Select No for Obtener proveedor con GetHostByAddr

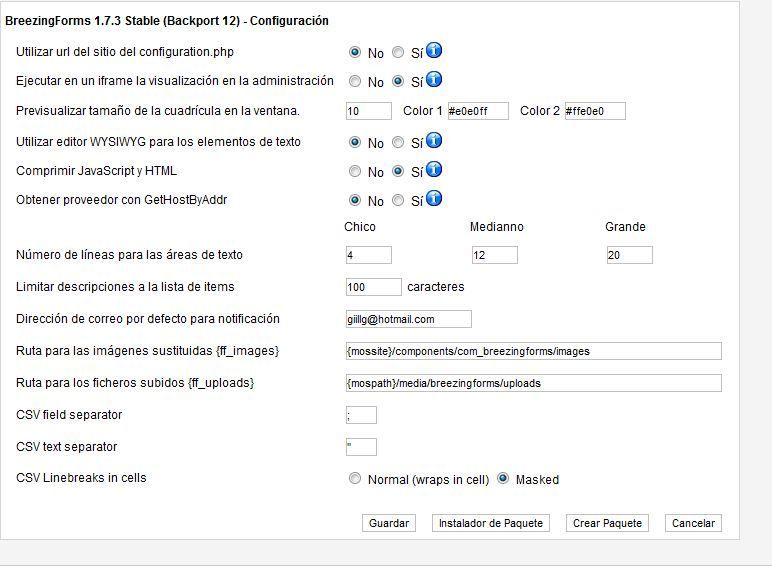click(x=354, y=200)
